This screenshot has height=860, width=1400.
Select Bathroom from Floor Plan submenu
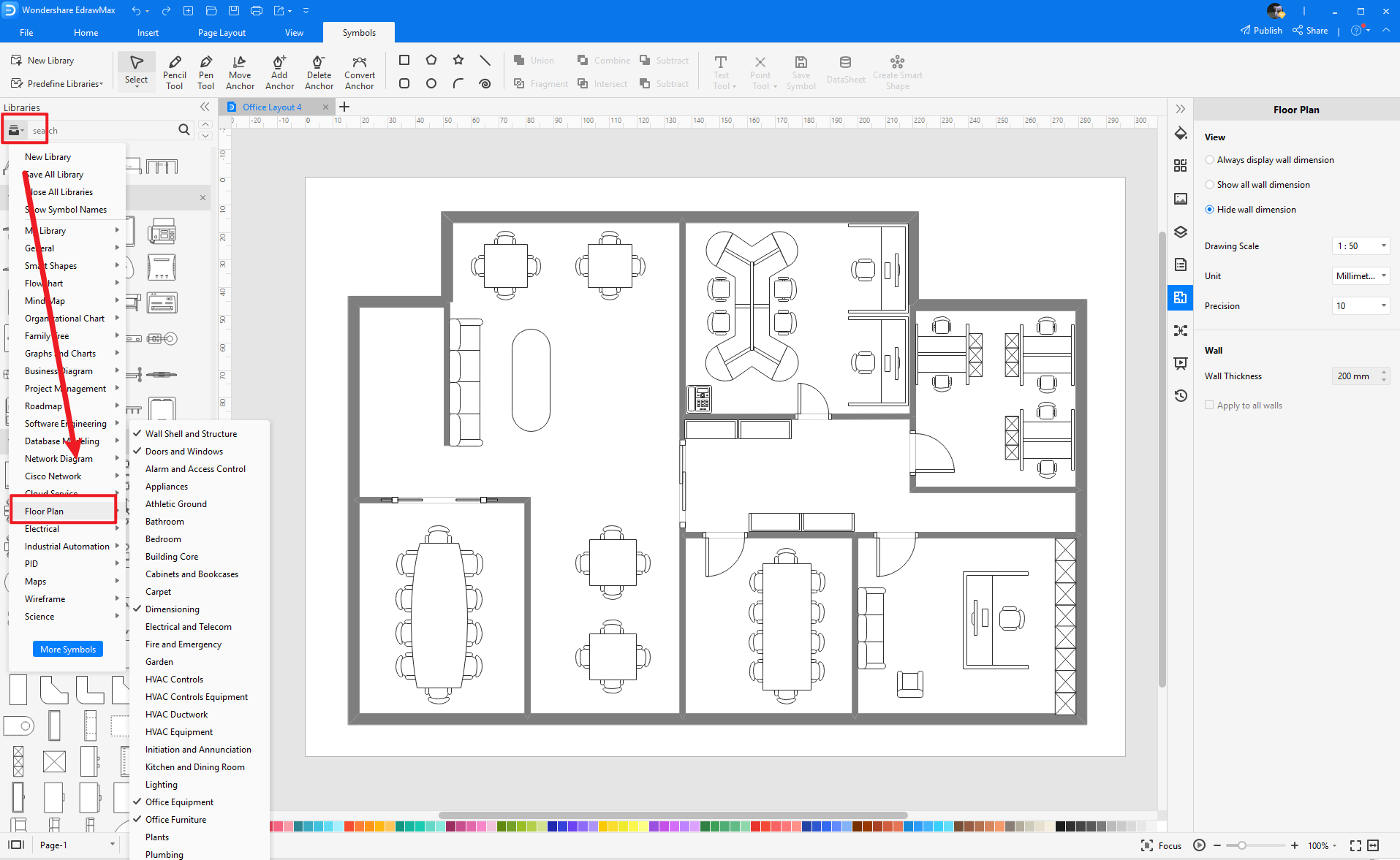[164, 522]
